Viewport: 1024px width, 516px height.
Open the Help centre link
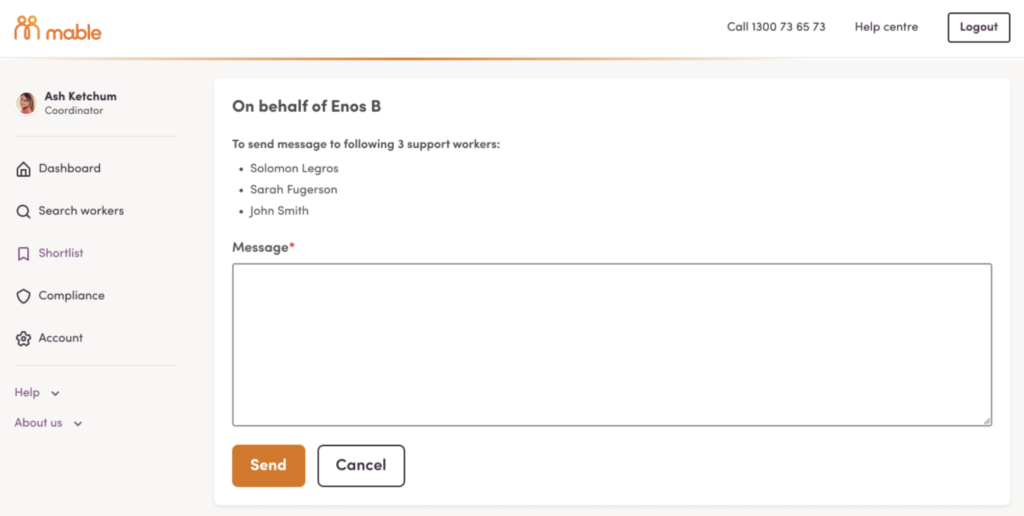[886, 27]
